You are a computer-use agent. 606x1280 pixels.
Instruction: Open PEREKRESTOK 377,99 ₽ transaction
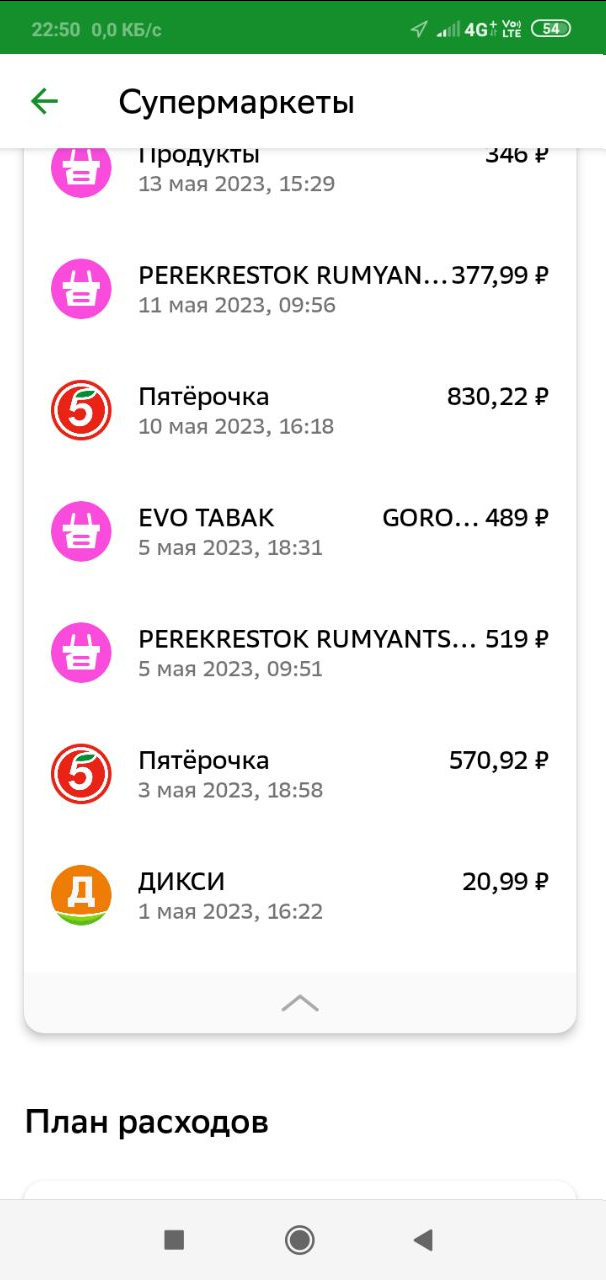coord(340,289)
